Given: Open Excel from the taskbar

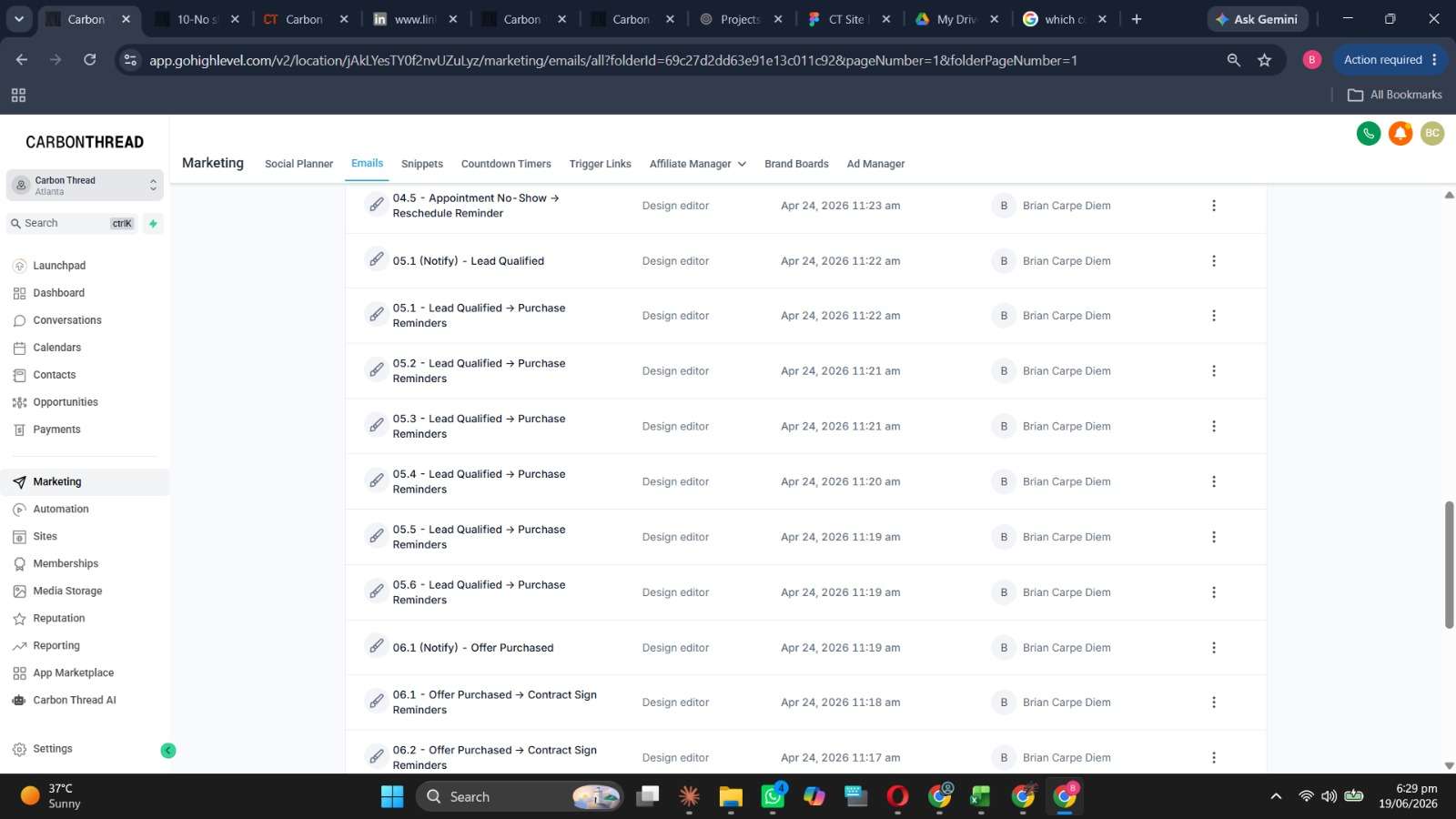Looking at the screenshot, I should click(x=980, y=797).
